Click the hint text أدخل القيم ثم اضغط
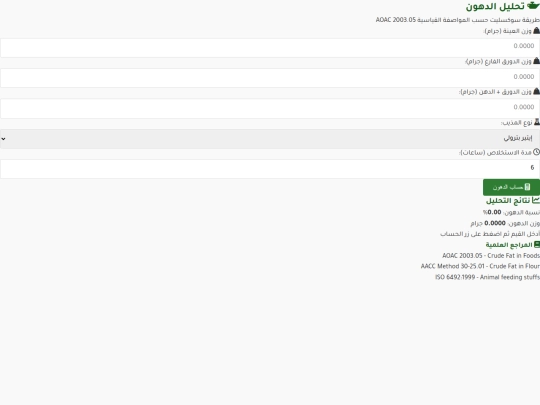 (490, 234)
